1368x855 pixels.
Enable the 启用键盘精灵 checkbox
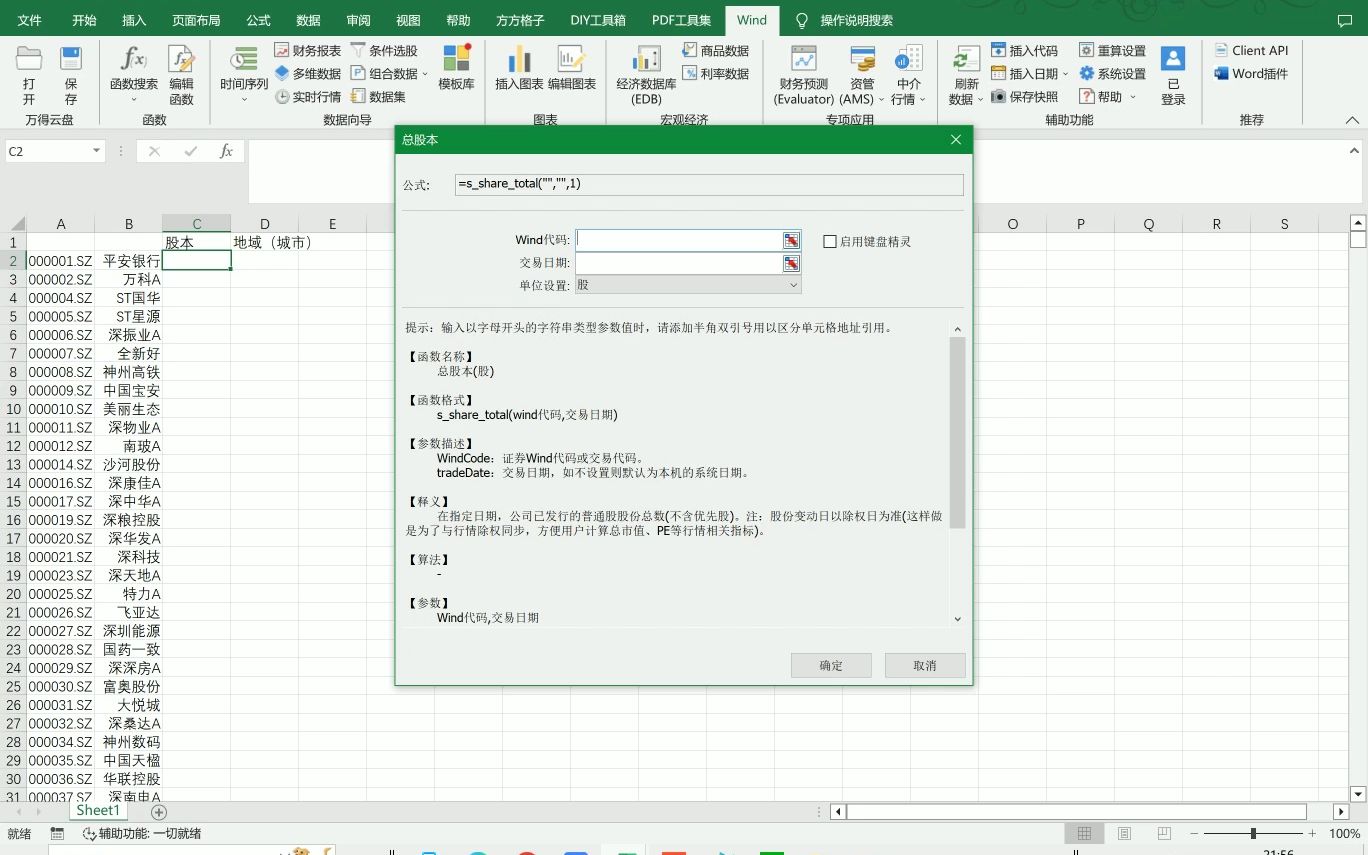[829, 240]
